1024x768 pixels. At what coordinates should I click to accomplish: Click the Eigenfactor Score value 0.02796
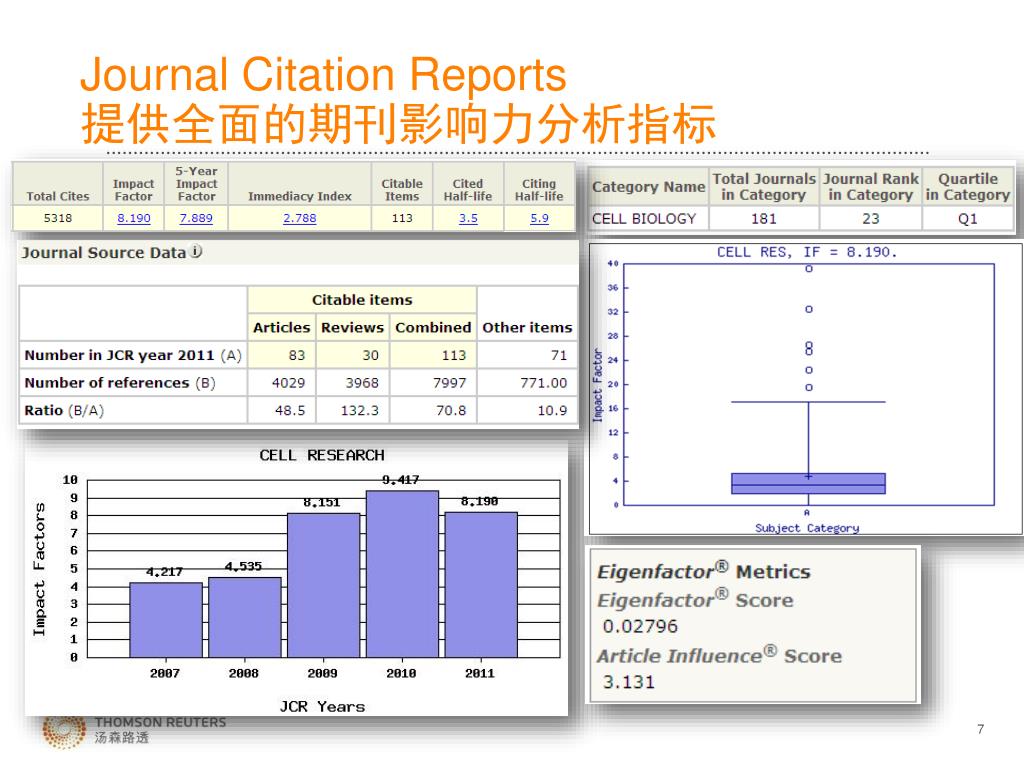[x=640, y=626]
